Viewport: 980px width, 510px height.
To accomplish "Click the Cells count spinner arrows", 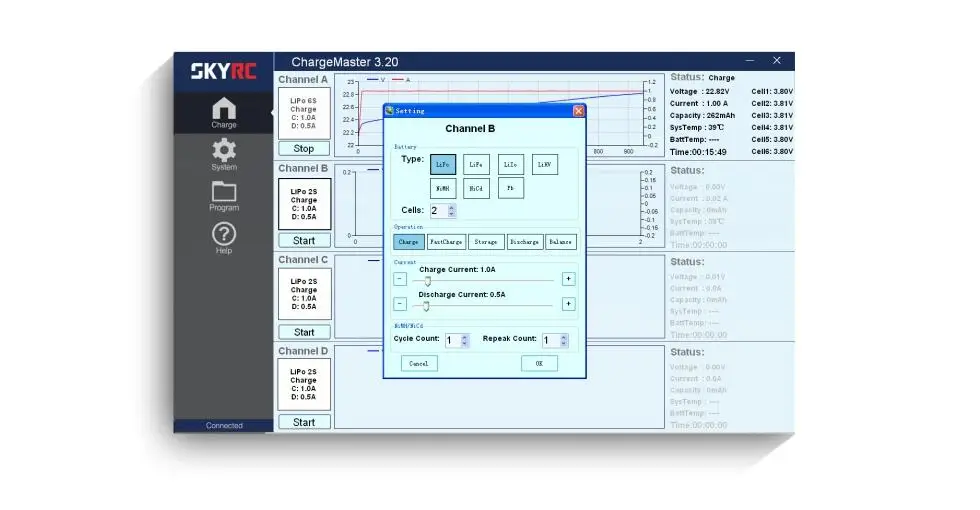I will point(451,211).
